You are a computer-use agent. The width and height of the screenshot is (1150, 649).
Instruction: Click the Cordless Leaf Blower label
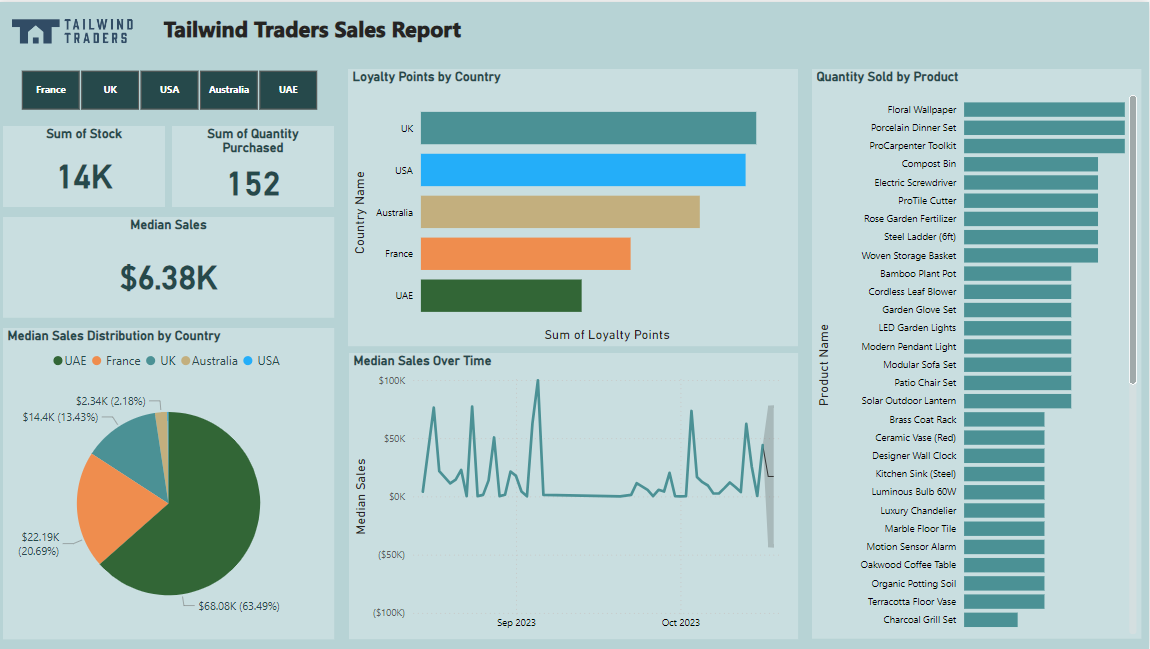pos(912,291)
